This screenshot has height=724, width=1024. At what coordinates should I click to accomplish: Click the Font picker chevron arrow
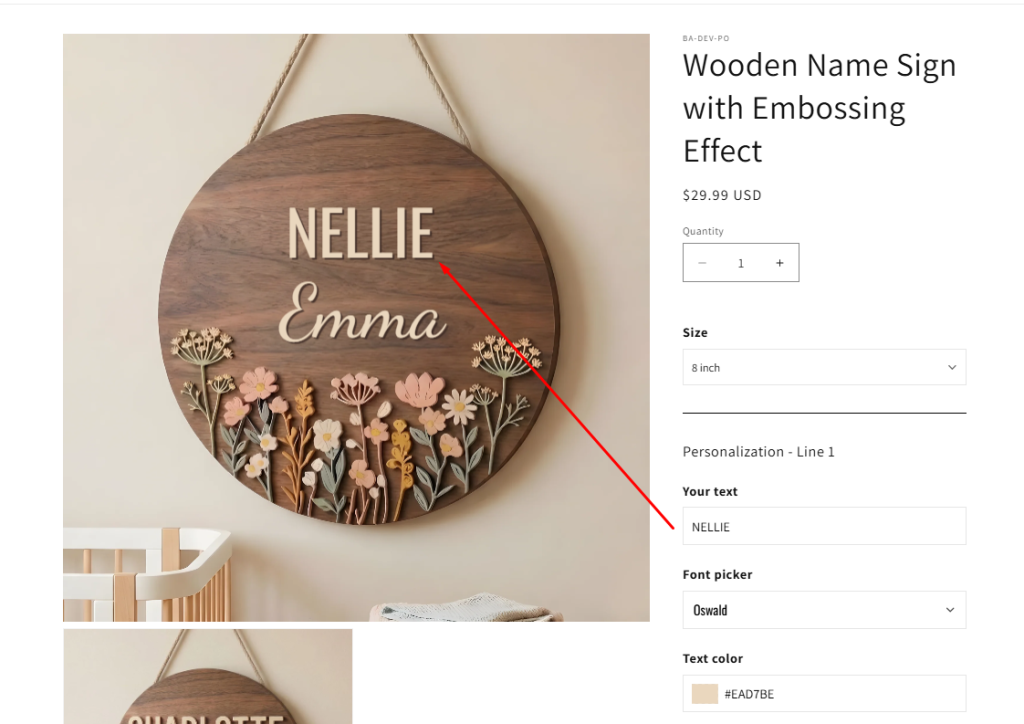click(x=950, y=610)
